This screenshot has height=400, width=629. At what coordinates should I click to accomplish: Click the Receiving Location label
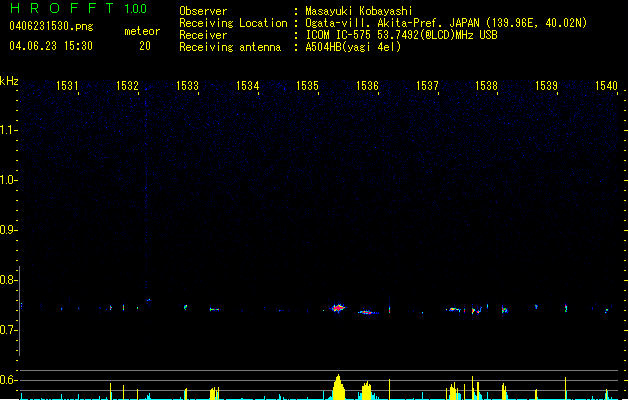click(233, 23)
